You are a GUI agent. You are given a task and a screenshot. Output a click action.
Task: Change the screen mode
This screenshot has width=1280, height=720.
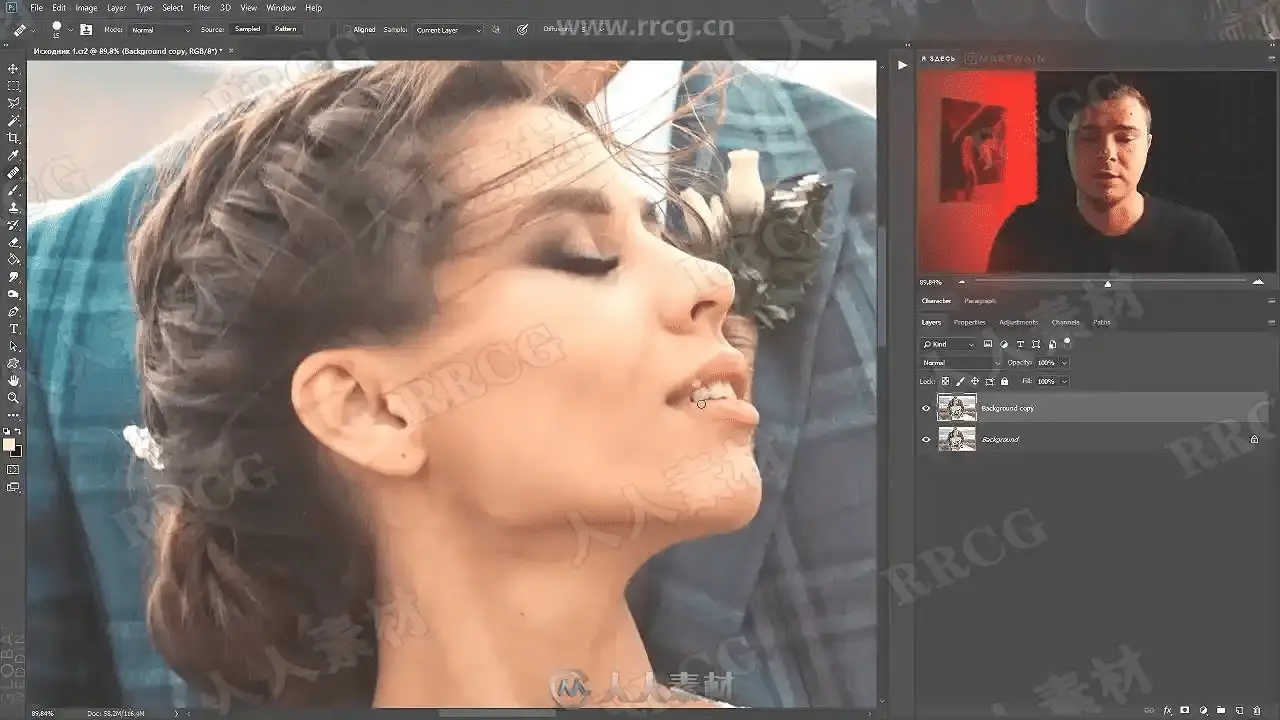click(x=13, y=487)
